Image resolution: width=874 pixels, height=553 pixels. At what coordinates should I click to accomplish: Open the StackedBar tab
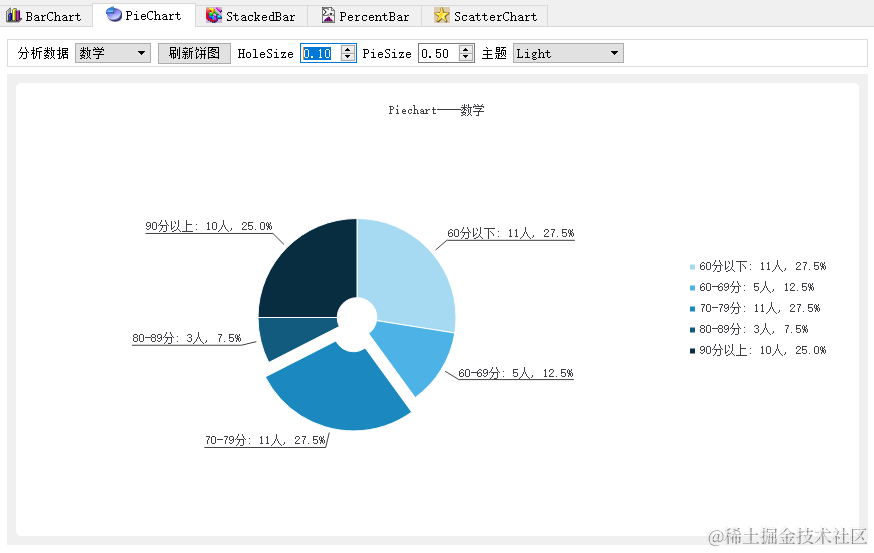(x=252, y=16)
